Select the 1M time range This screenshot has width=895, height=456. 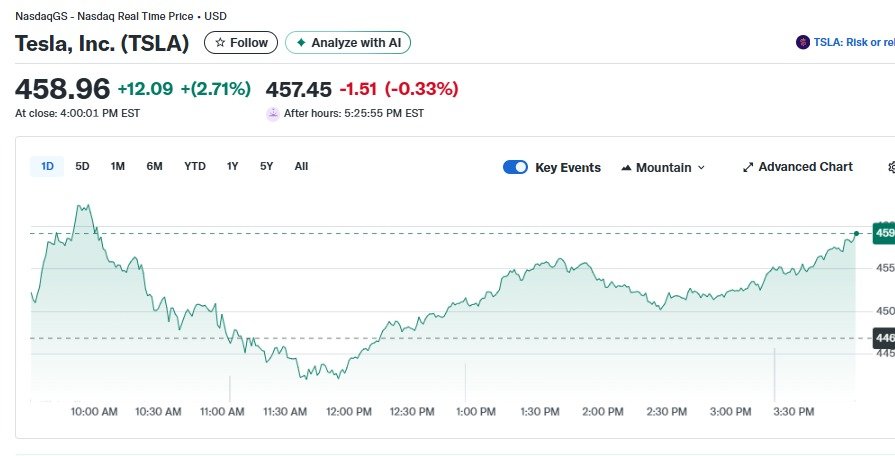click(x=118, y=166)
